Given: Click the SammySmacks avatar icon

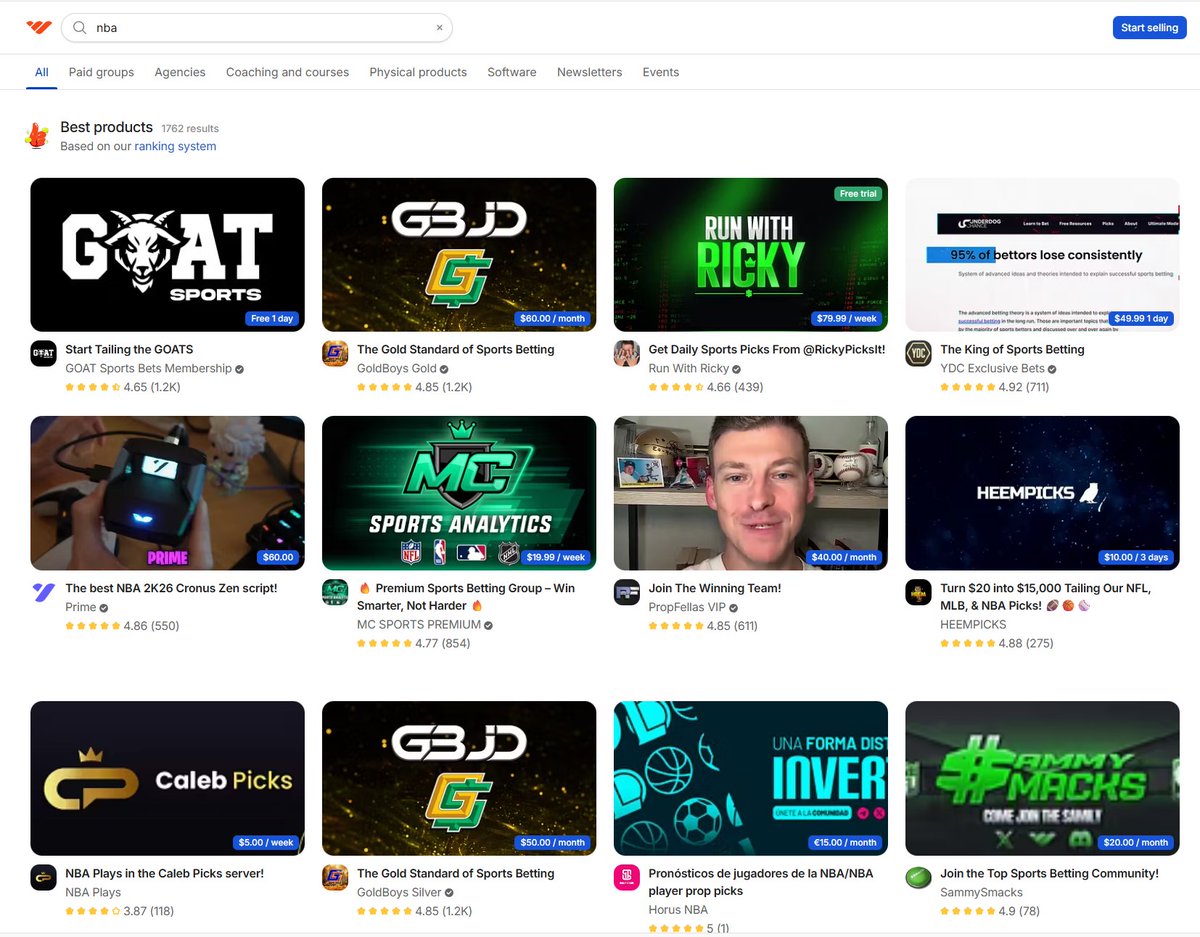Looking at the screenshot, I should tap(918, 878).
